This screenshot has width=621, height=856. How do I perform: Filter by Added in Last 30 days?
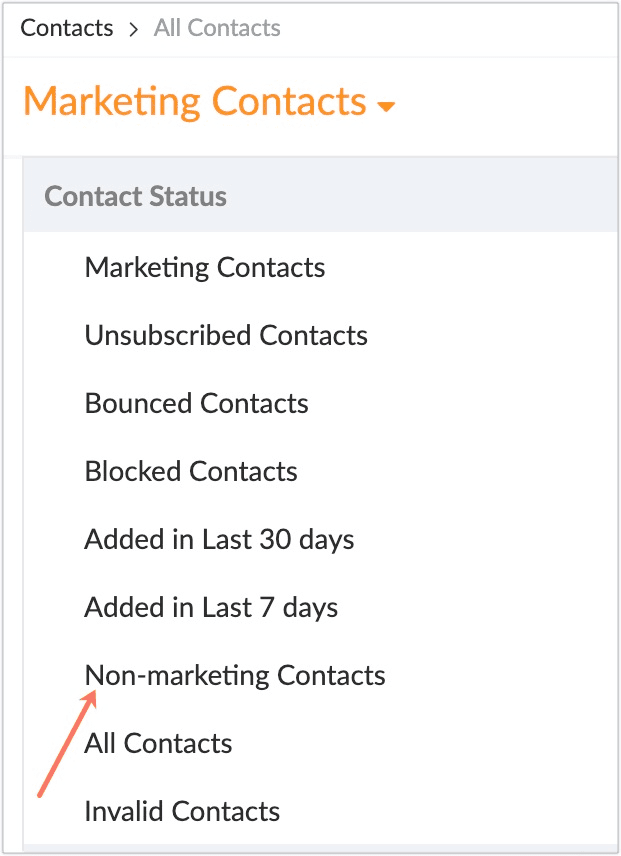[219, 539]
